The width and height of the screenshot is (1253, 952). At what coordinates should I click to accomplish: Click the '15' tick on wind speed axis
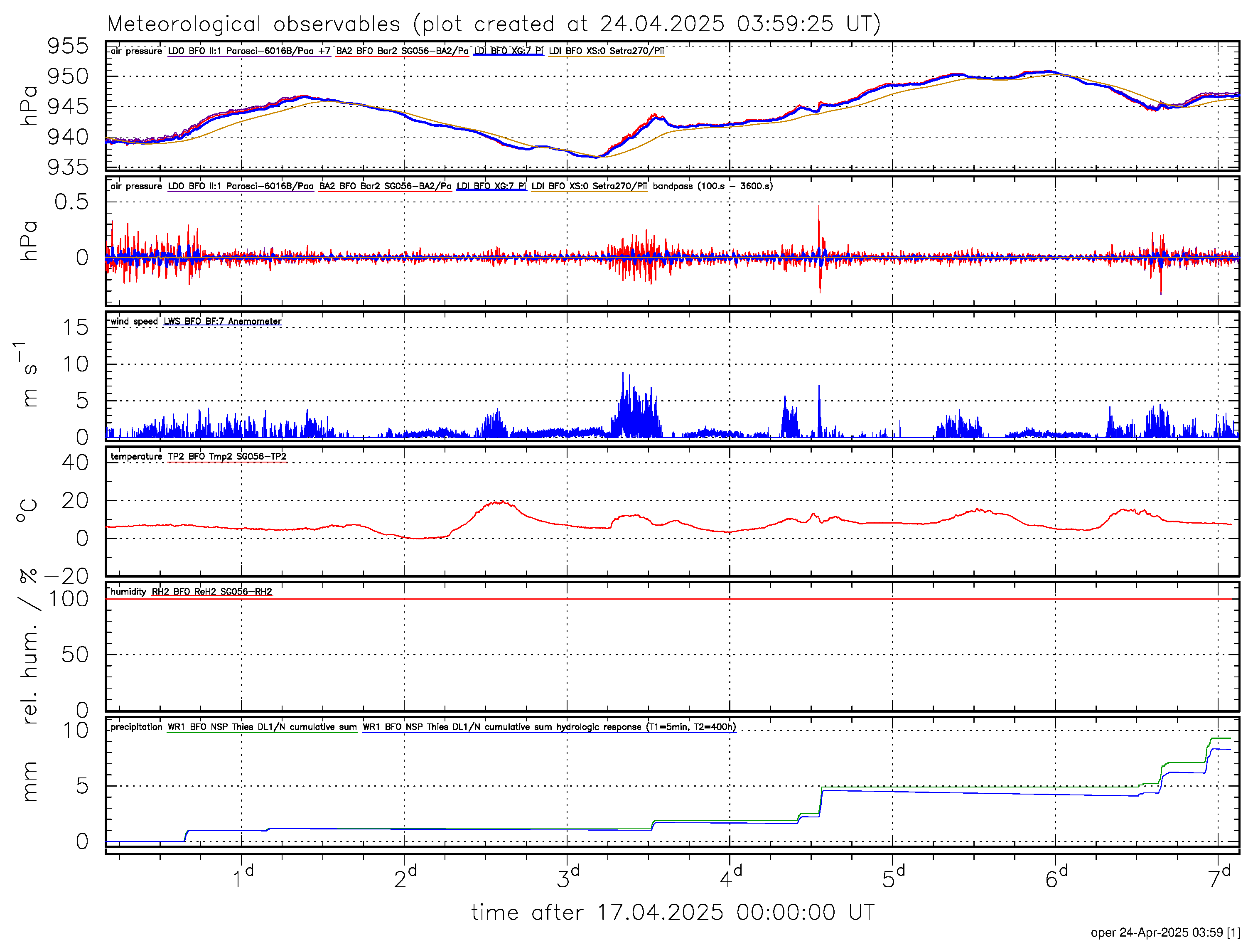75,327
